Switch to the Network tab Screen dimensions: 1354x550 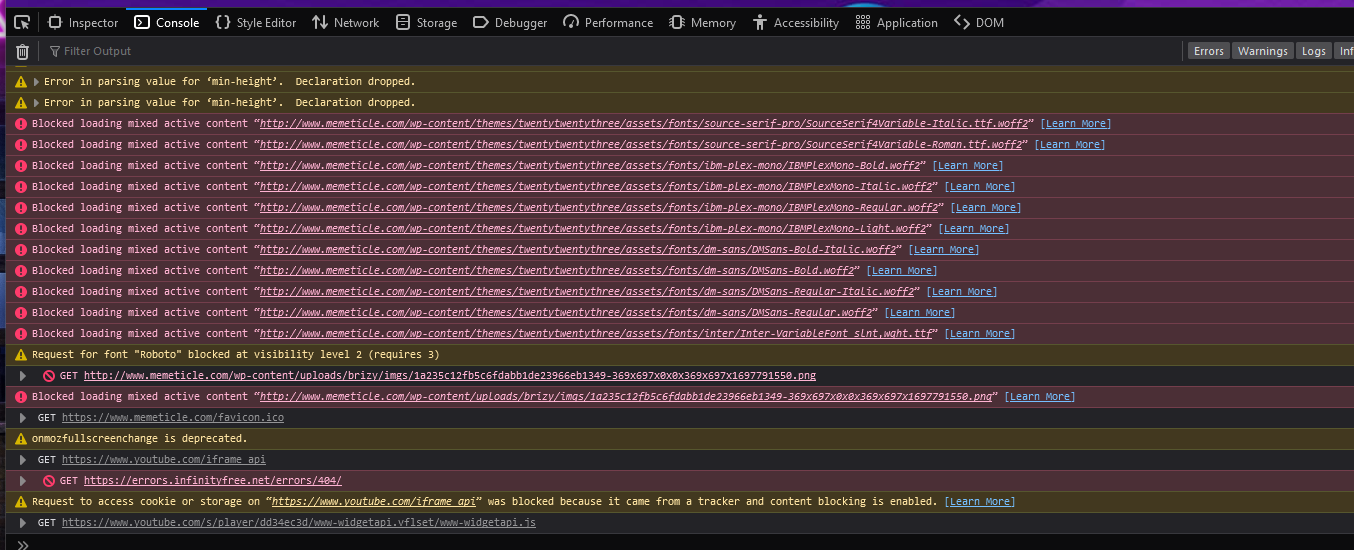345,22
